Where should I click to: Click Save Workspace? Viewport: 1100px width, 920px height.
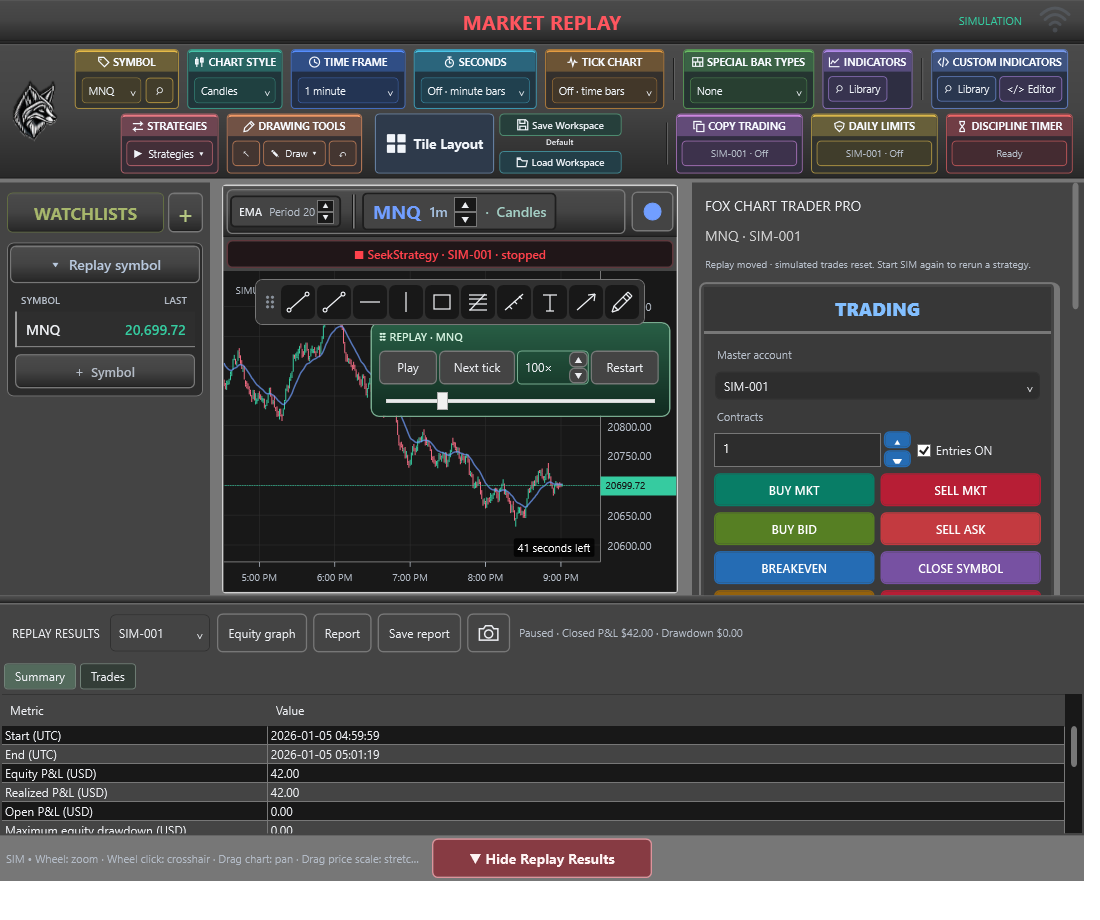click(x=561, y=126)
